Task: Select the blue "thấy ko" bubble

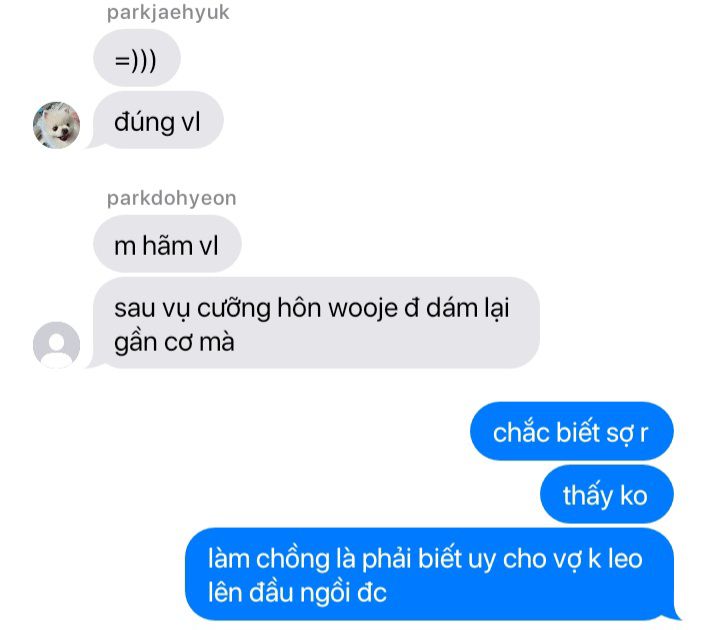Action: [607, 494]
